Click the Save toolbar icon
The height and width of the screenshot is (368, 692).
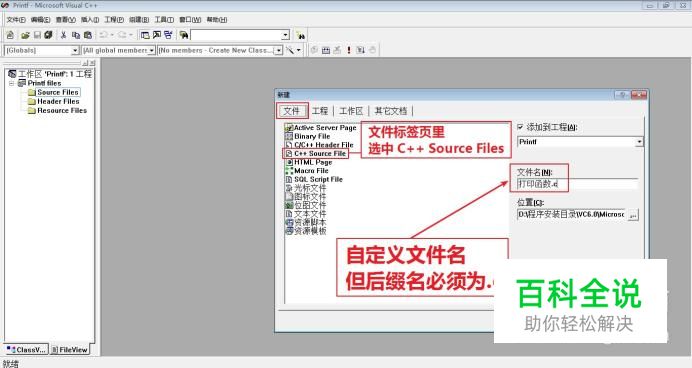tap(37, 35)
